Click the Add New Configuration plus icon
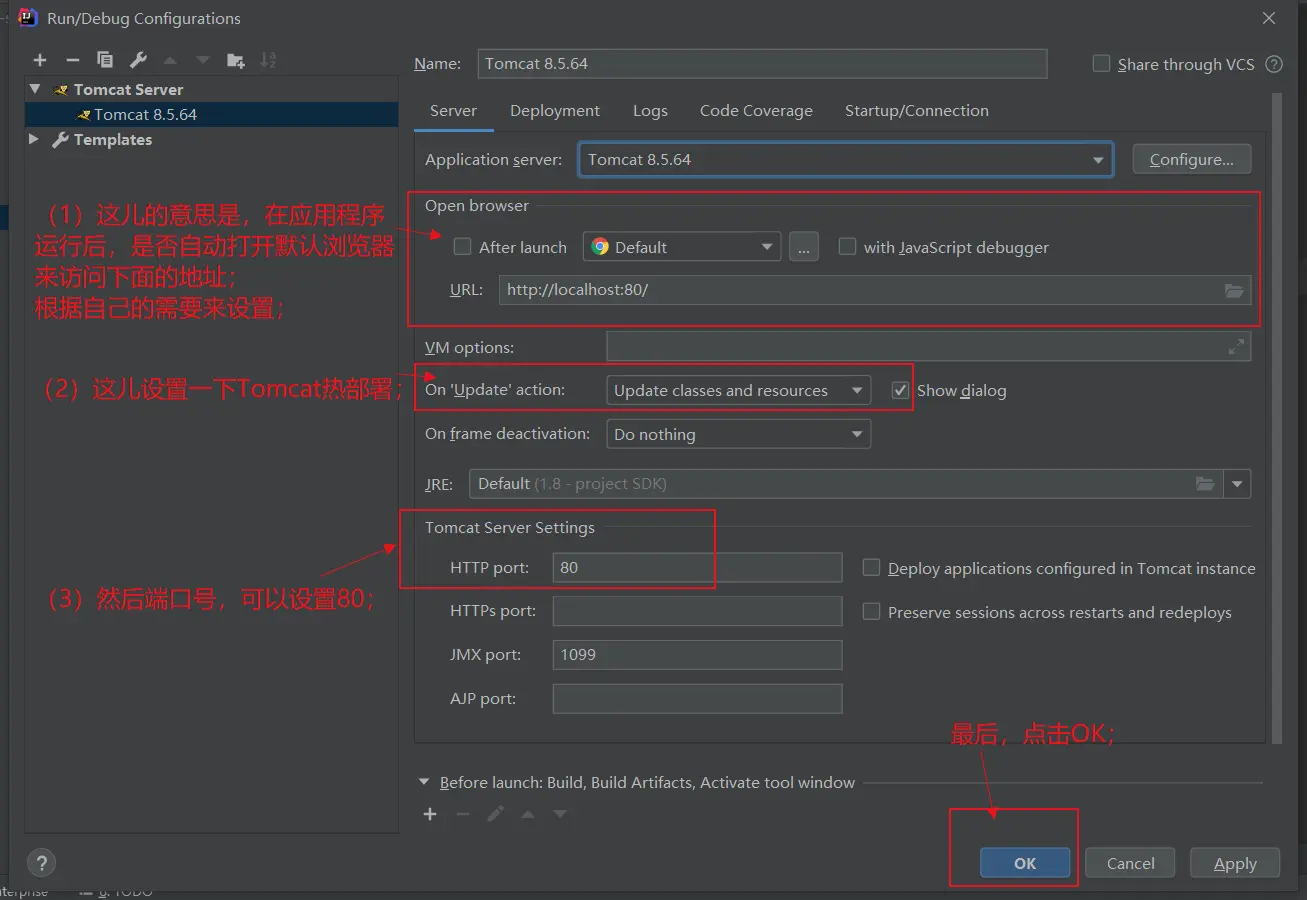The width and height of the screenshot is (1307, 900). pos(40,60)
